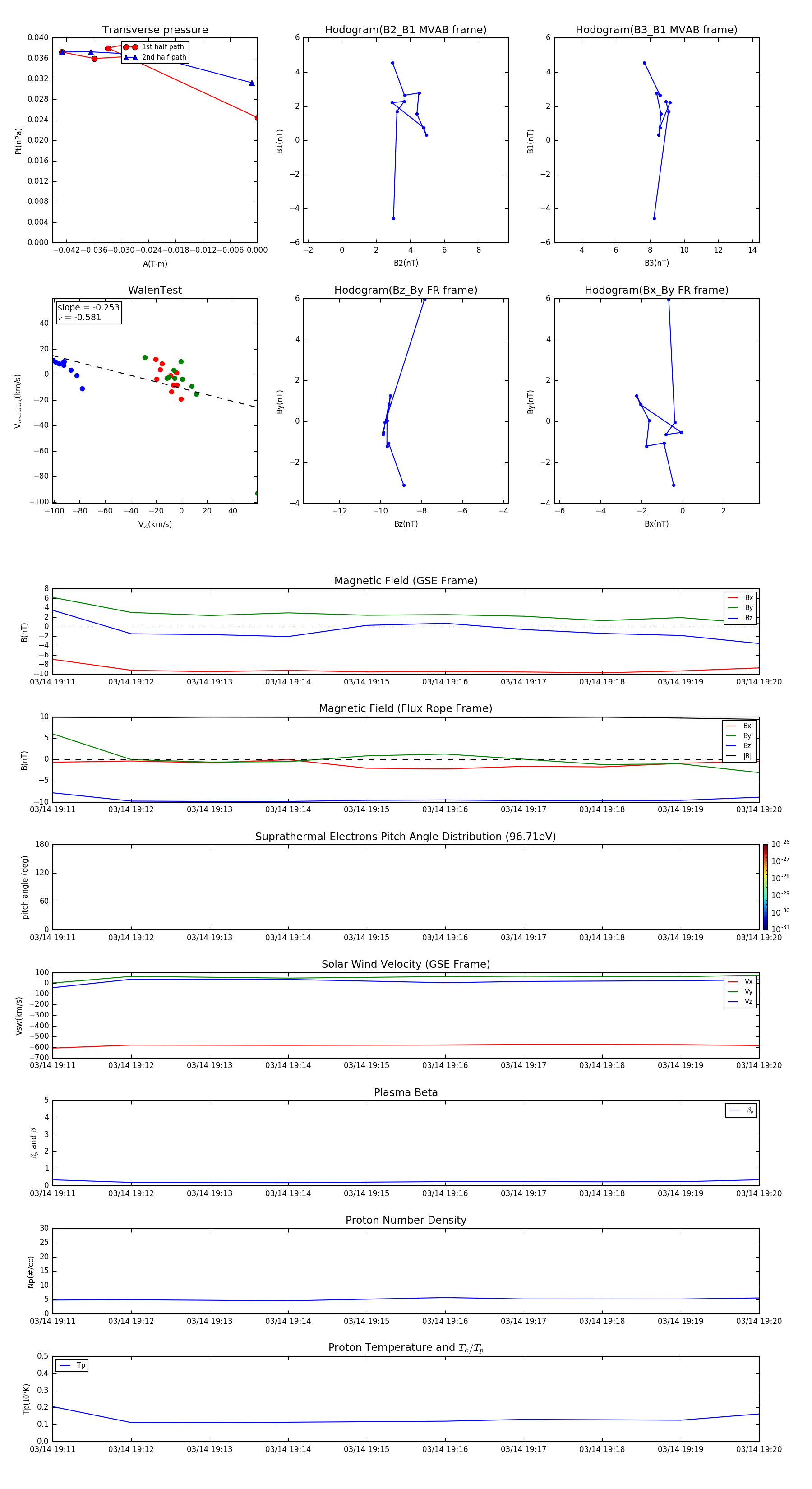The height and width of the screenshot is (1489, 812).
Task: Click the Suprathermal Electrons Pitch Angle Distribution title
Action: coord(406,837)
